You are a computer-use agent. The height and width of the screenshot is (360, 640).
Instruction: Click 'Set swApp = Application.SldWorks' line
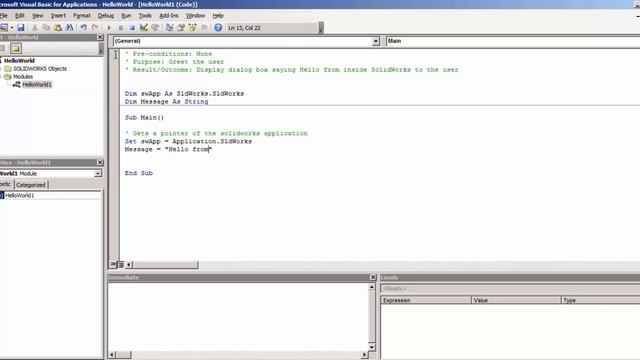point(188,141)
